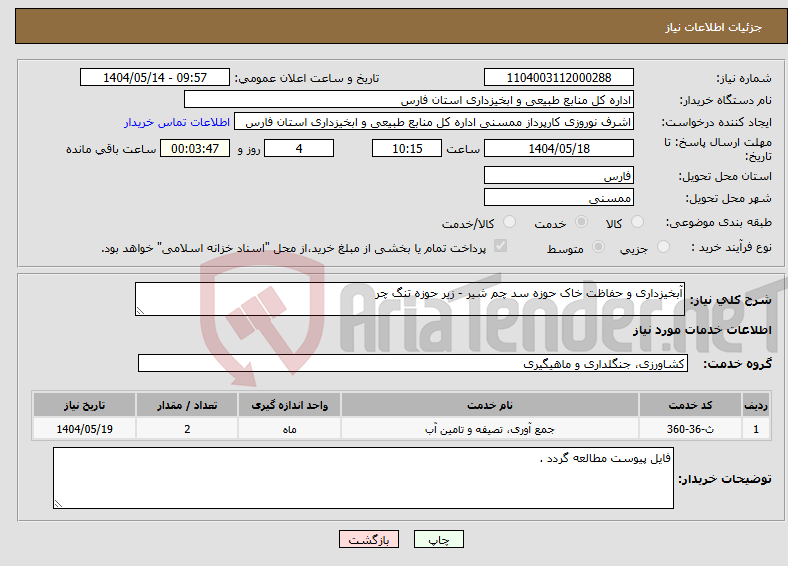This screenshot has width=788, height=566.
Task: Click the نام خدمت column header
Action: [489, 405]
